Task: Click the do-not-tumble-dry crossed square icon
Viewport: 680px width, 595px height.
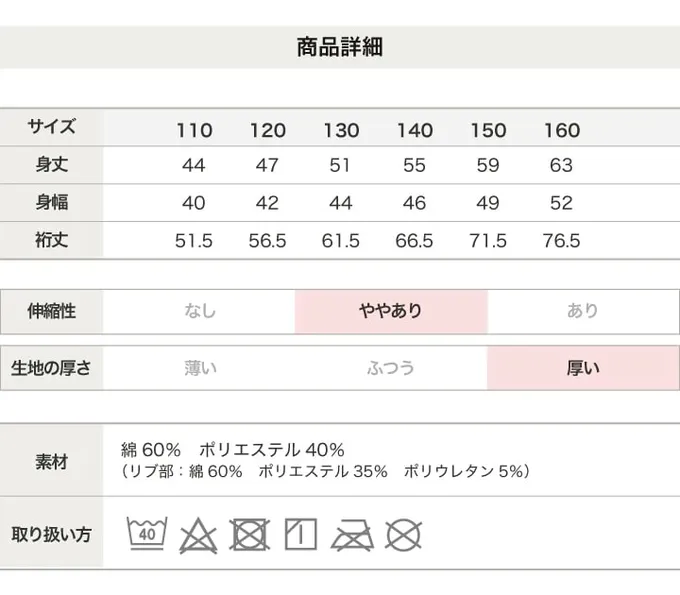Action: pos(250,534)
